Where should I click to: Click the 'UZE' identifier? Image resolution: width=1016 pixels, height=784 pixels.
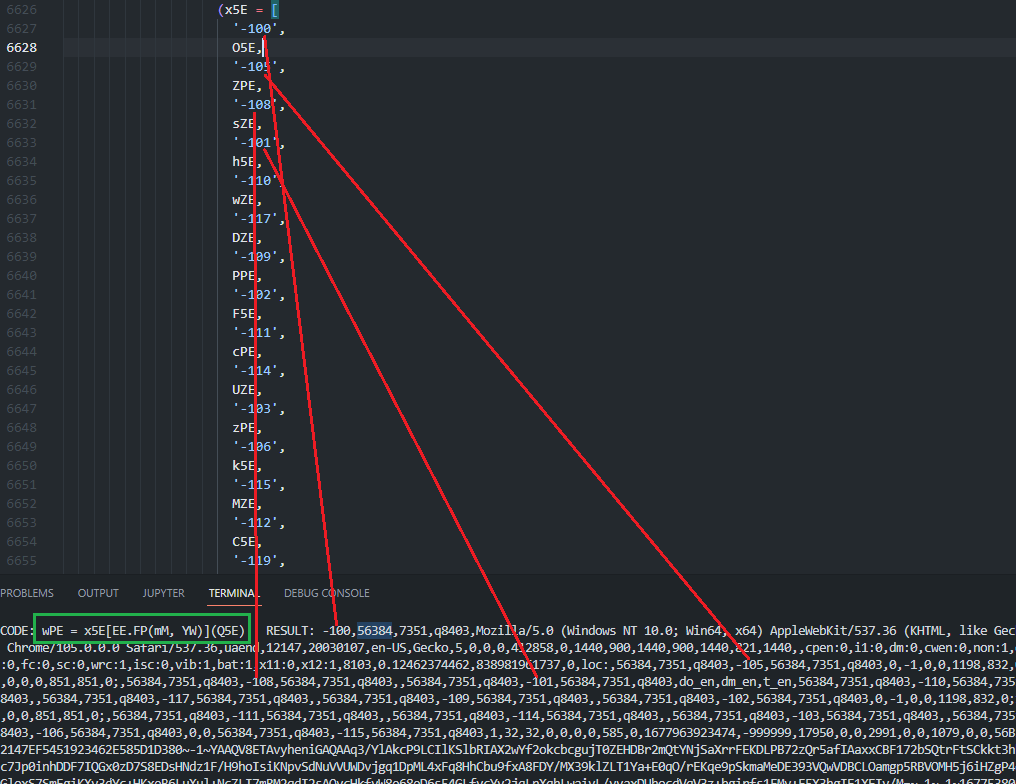click(x=244, y=390)
